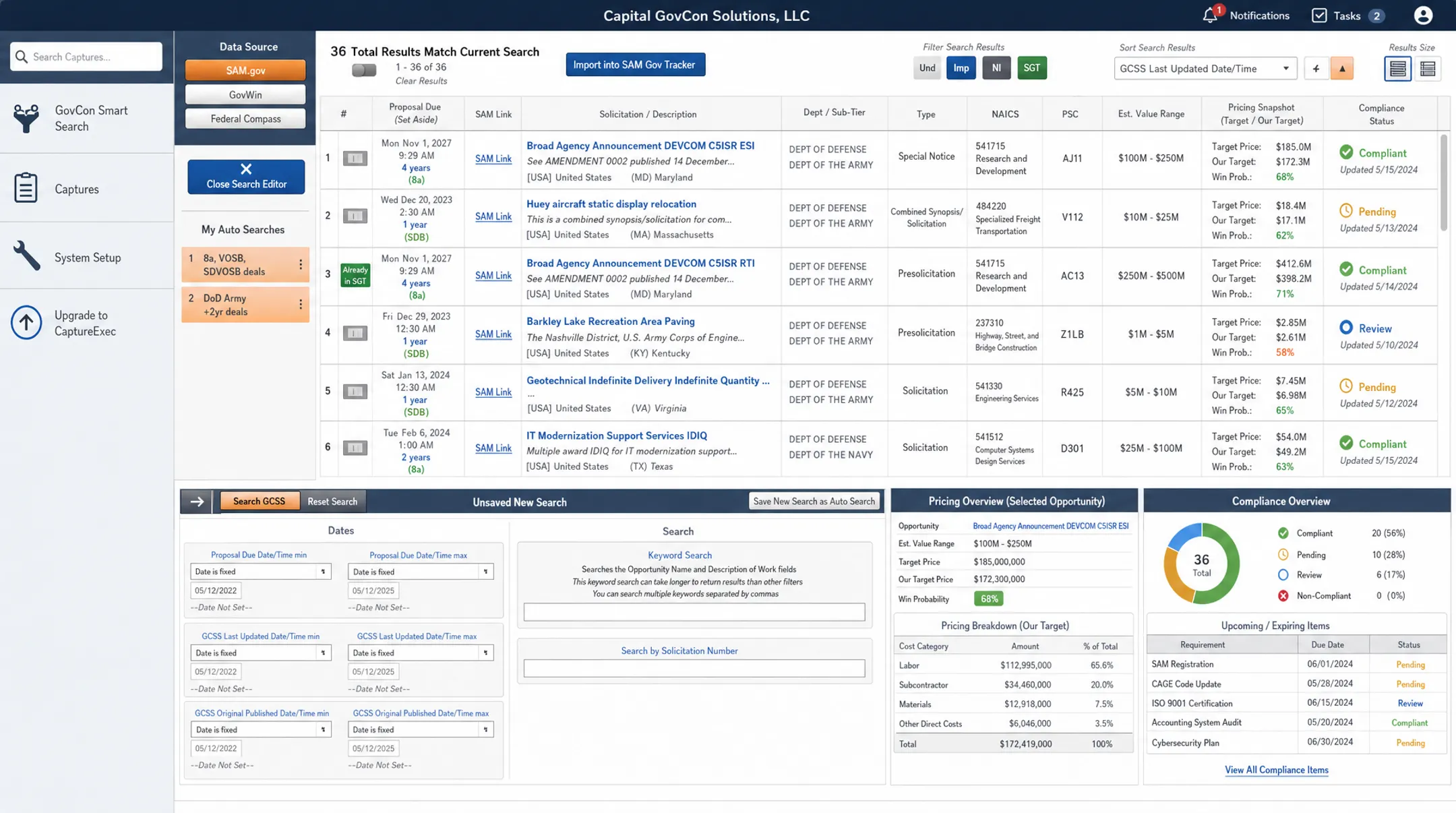Click the Non-Compliant red X legend icon
This screenshot has height=813, width=1456.
1283,596
